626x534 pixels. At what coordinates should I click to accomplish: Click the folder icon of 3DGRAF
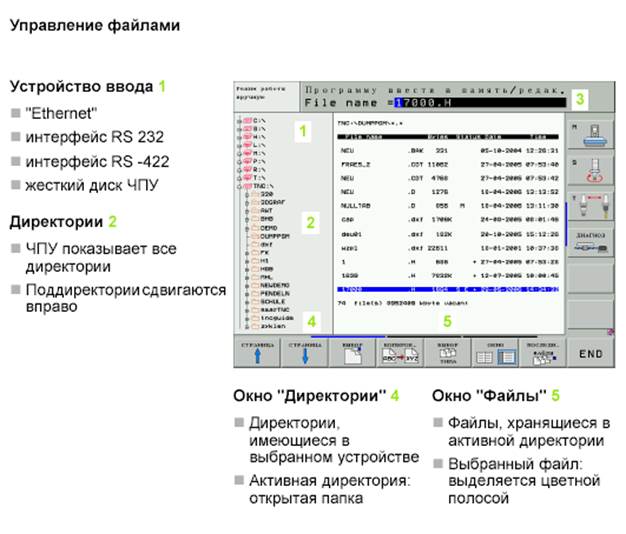[256, 202]
